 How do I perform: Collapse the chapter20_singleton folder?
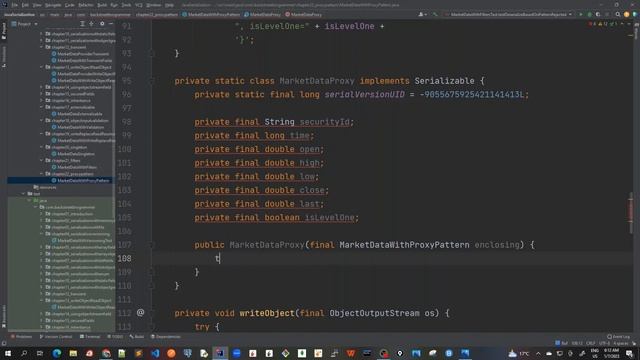point(42,147)
